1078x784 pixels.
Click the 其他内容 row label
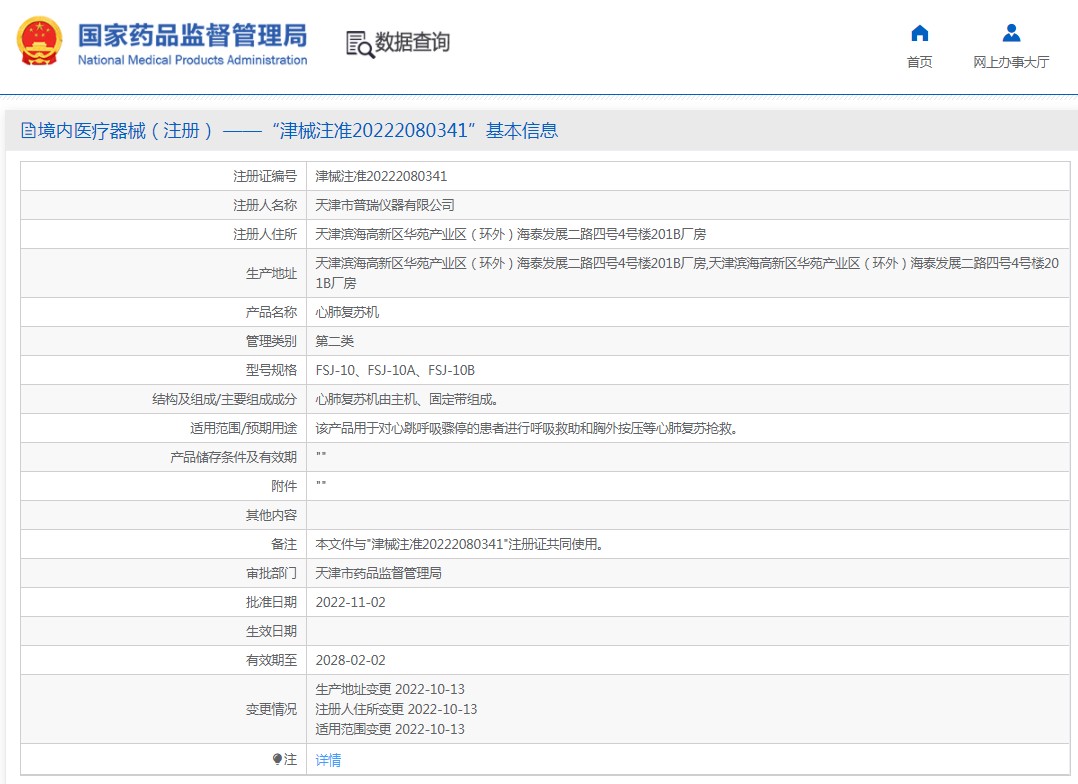[271, 515]
